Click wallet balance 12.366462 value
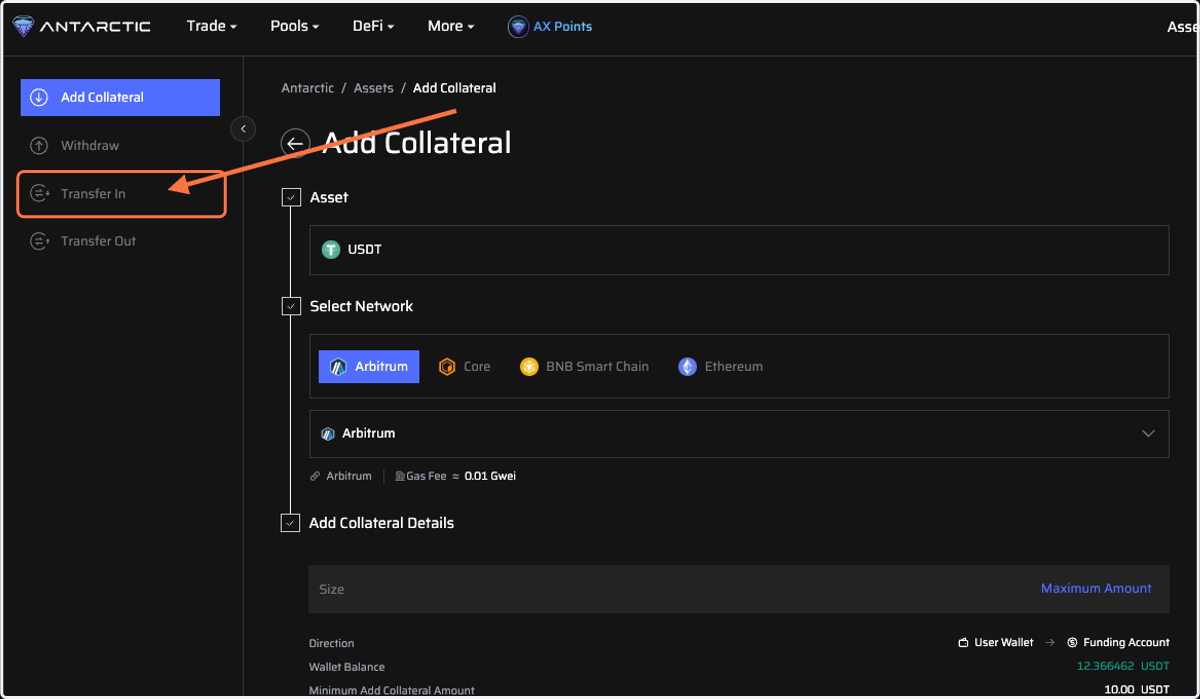 1106,667
